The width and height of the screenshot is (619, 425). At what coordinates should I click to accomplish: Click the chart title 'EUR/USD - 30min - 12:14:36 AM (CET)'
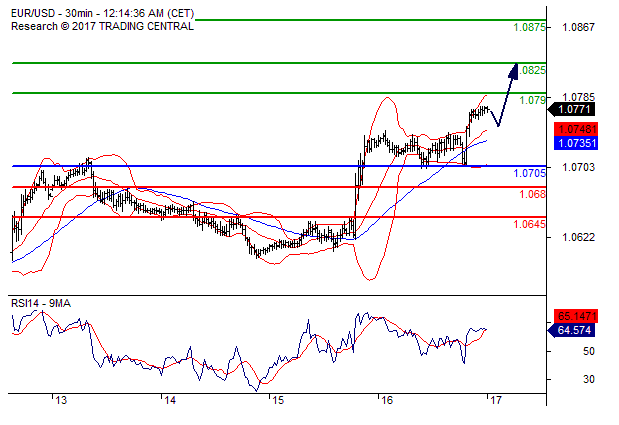103,13
